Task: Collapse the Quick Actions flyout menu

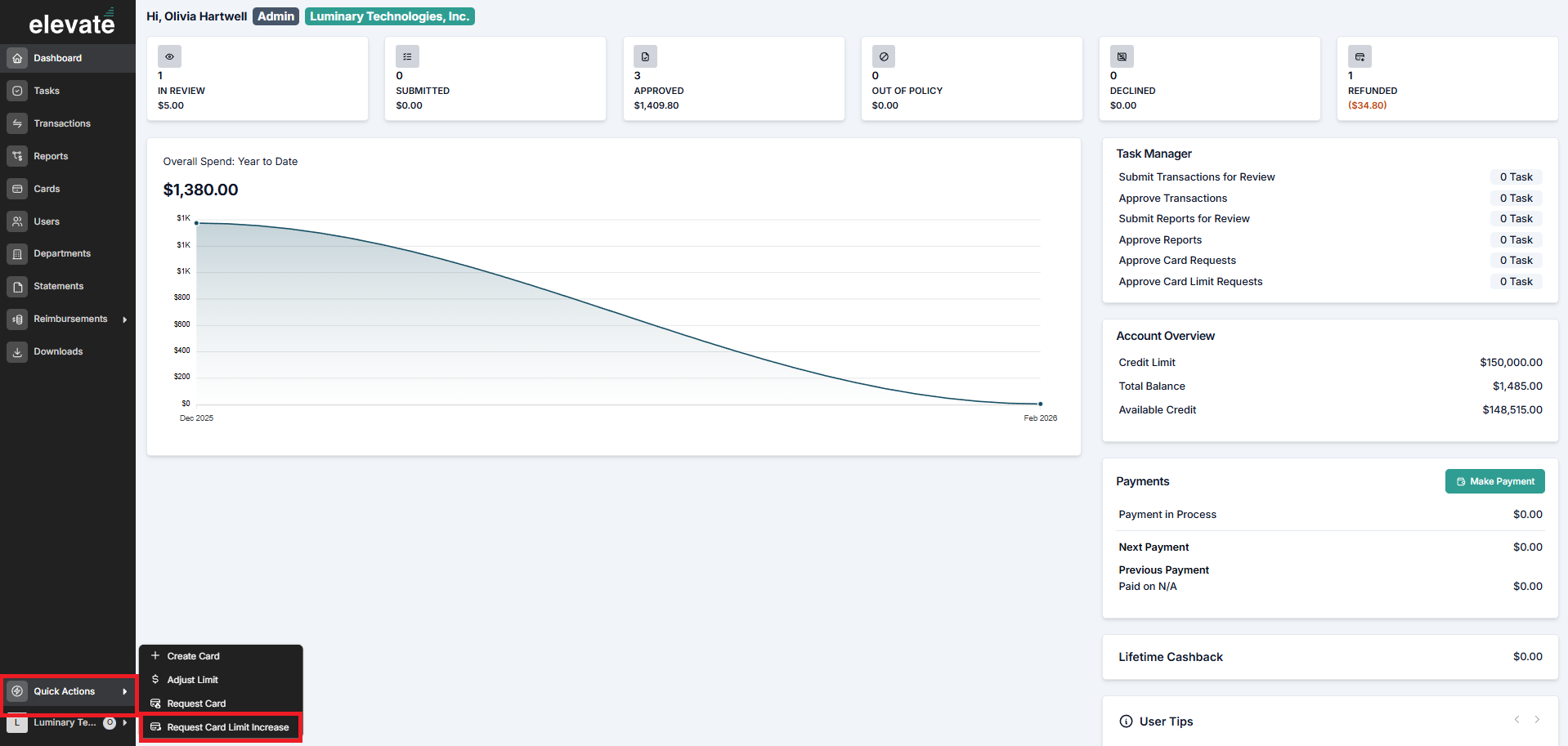Action: pos(68,691)
